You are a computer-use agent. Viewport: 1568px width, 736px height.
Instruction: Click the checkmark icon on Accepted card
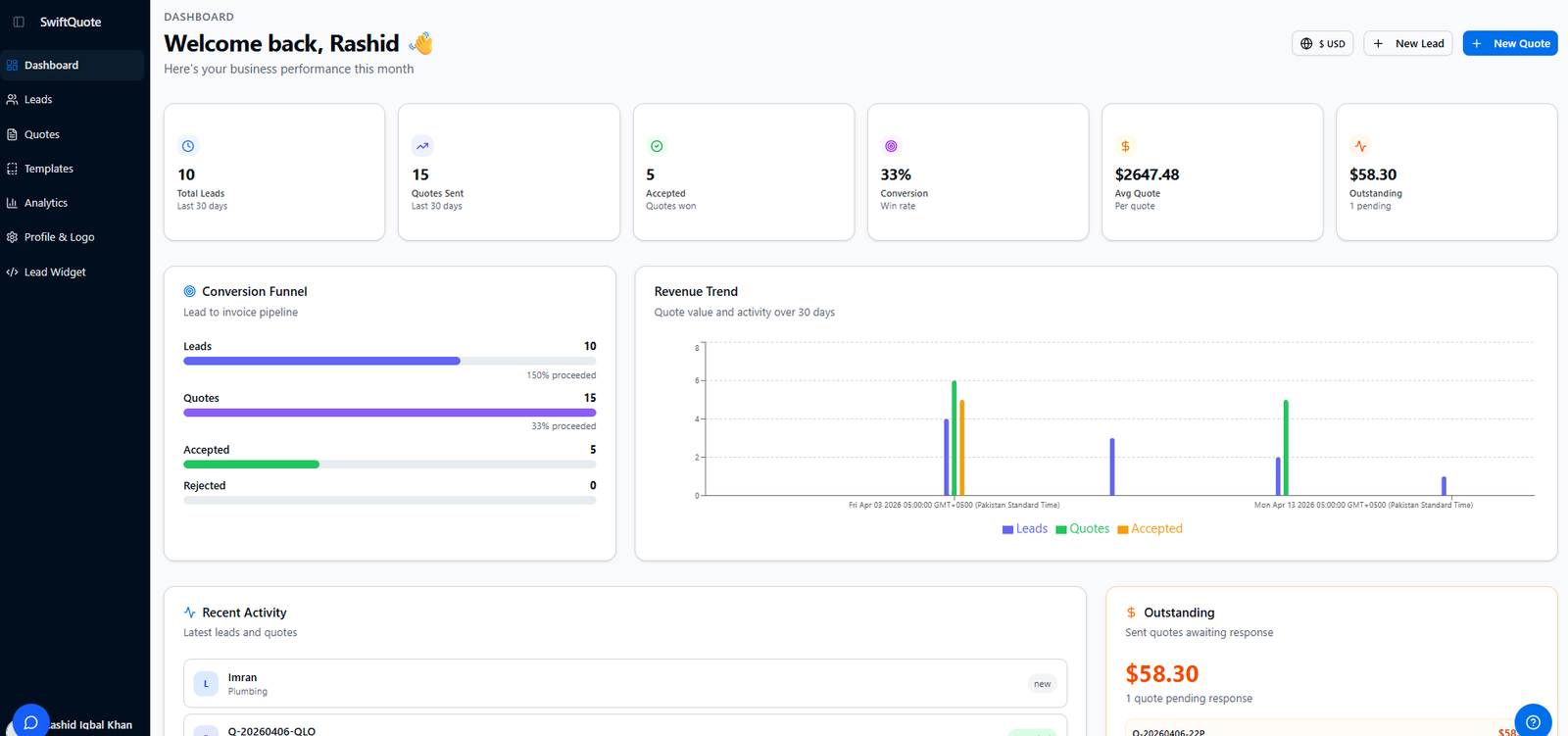(657, 146)
